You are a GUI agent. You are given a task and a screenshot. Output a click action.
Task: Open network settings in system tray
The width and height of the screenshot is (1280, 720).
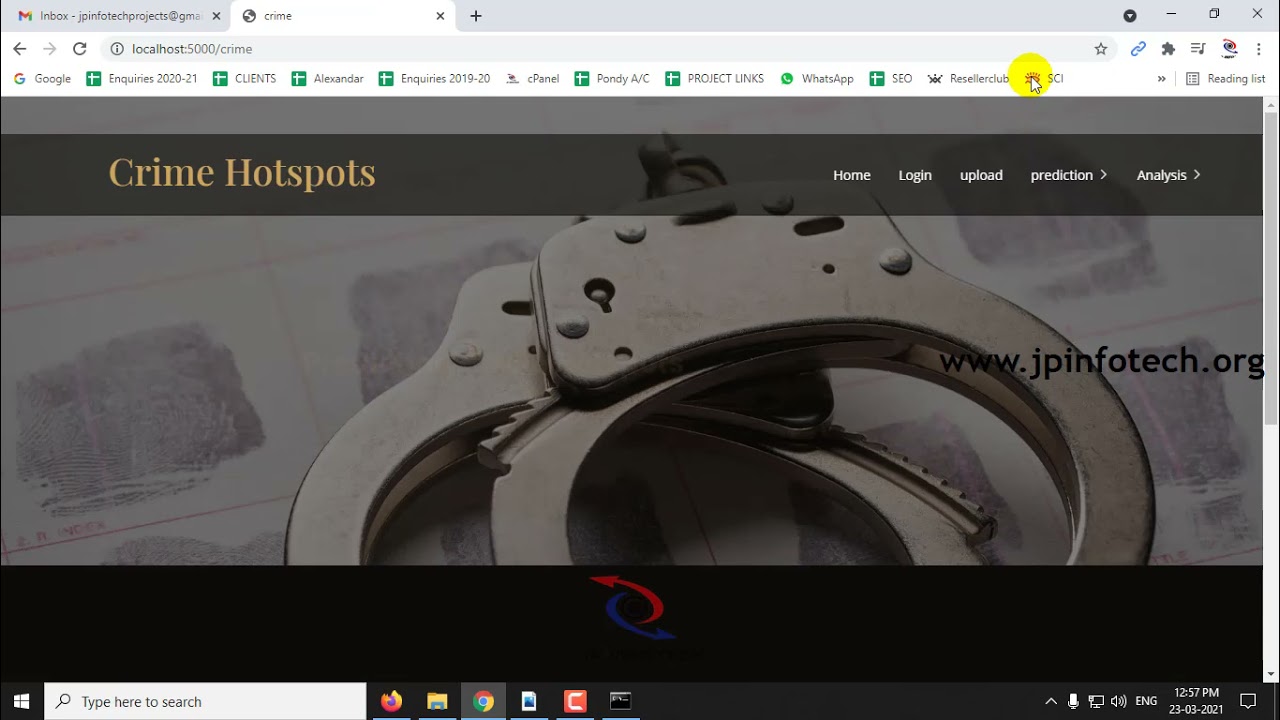point(1096,701)
